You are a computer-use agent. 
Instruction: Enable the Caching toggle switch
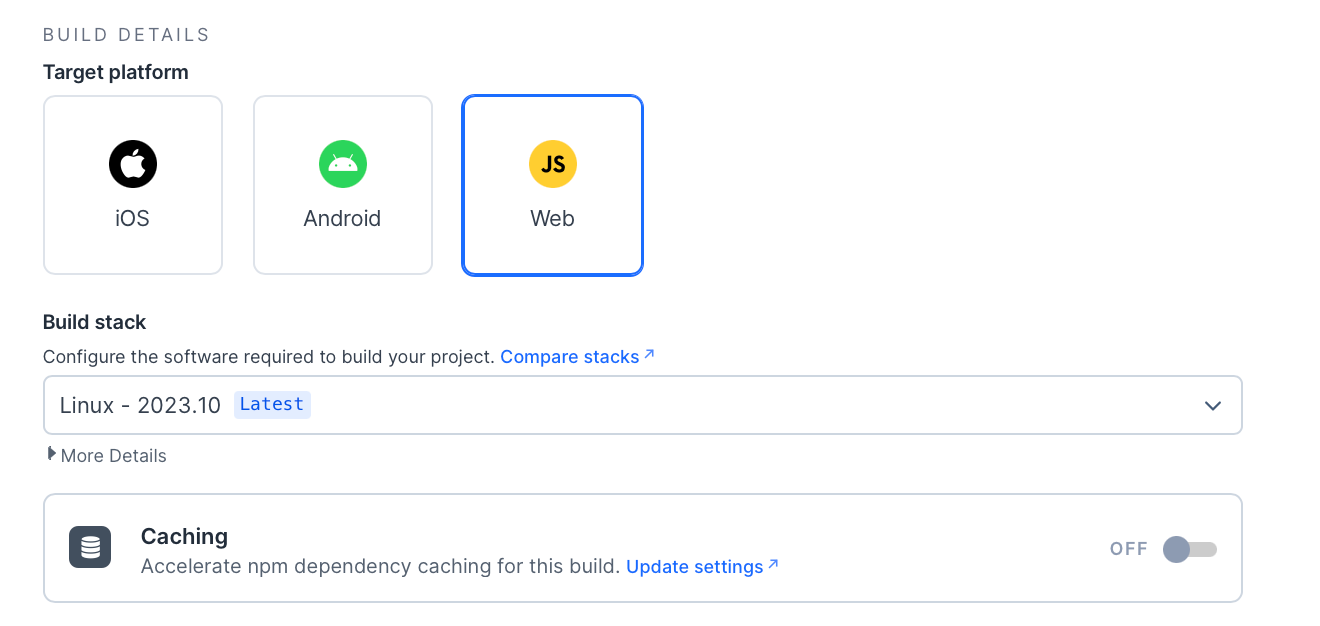(x=1190, y=549)
